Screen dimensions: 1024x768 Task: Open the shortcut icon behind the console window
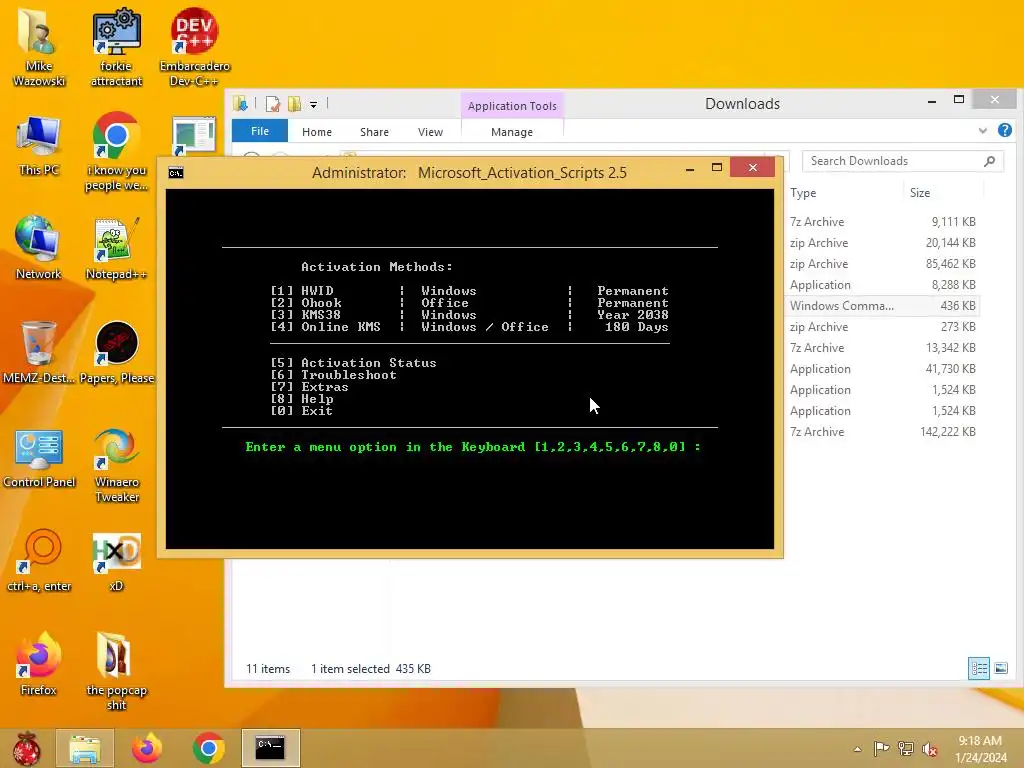pyautogui.click(x=194, y=136)
